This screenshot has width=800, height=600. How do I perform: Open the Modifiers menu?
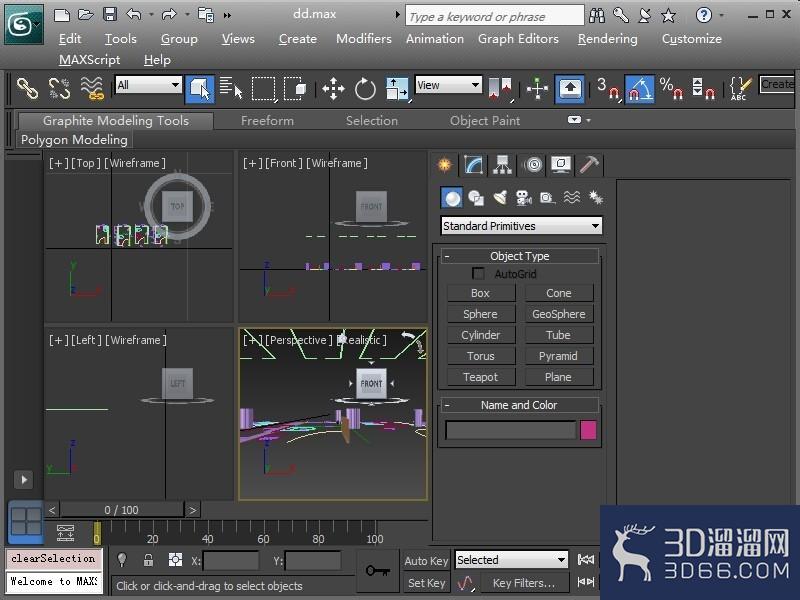coord(364,39)
